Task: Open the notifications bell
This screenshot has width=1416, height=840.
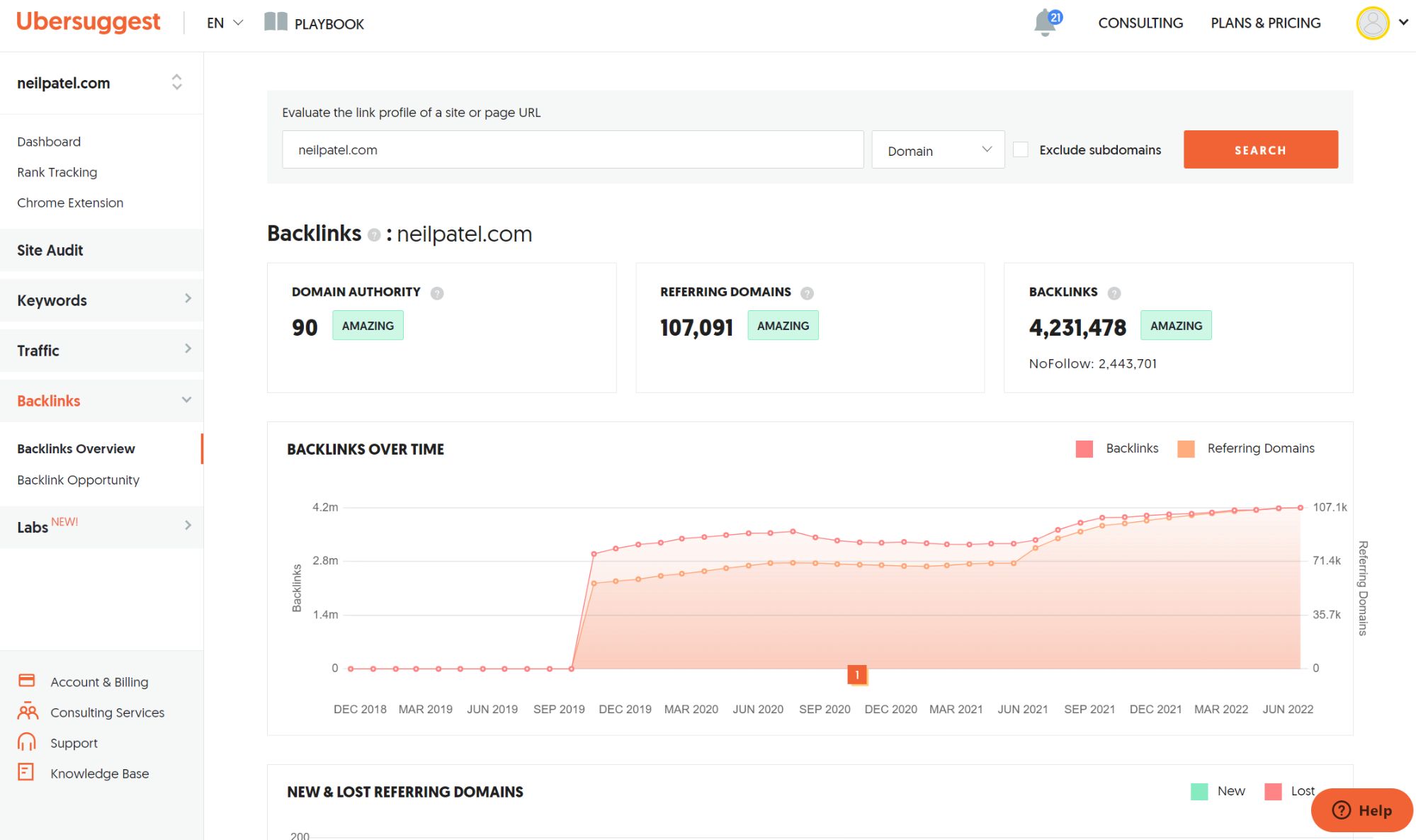Action: point(1043,23)
